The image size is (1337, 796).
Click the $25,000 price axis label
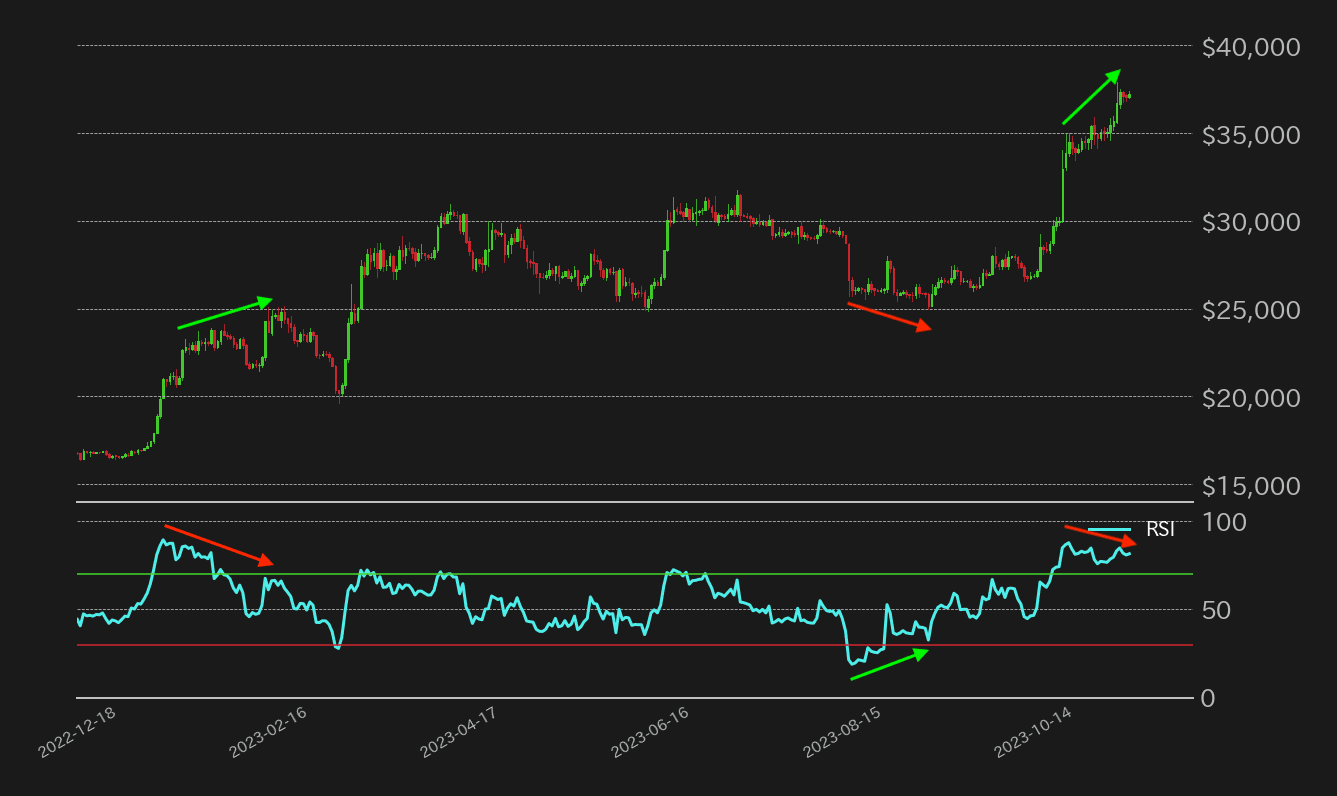tap(1250, 310)
